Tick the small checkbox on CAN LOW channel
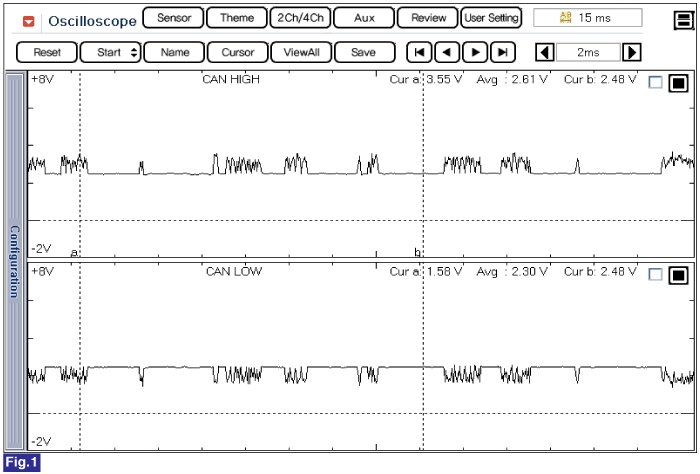This screenshot has width=700, height=474. click(x=655, y=274)
